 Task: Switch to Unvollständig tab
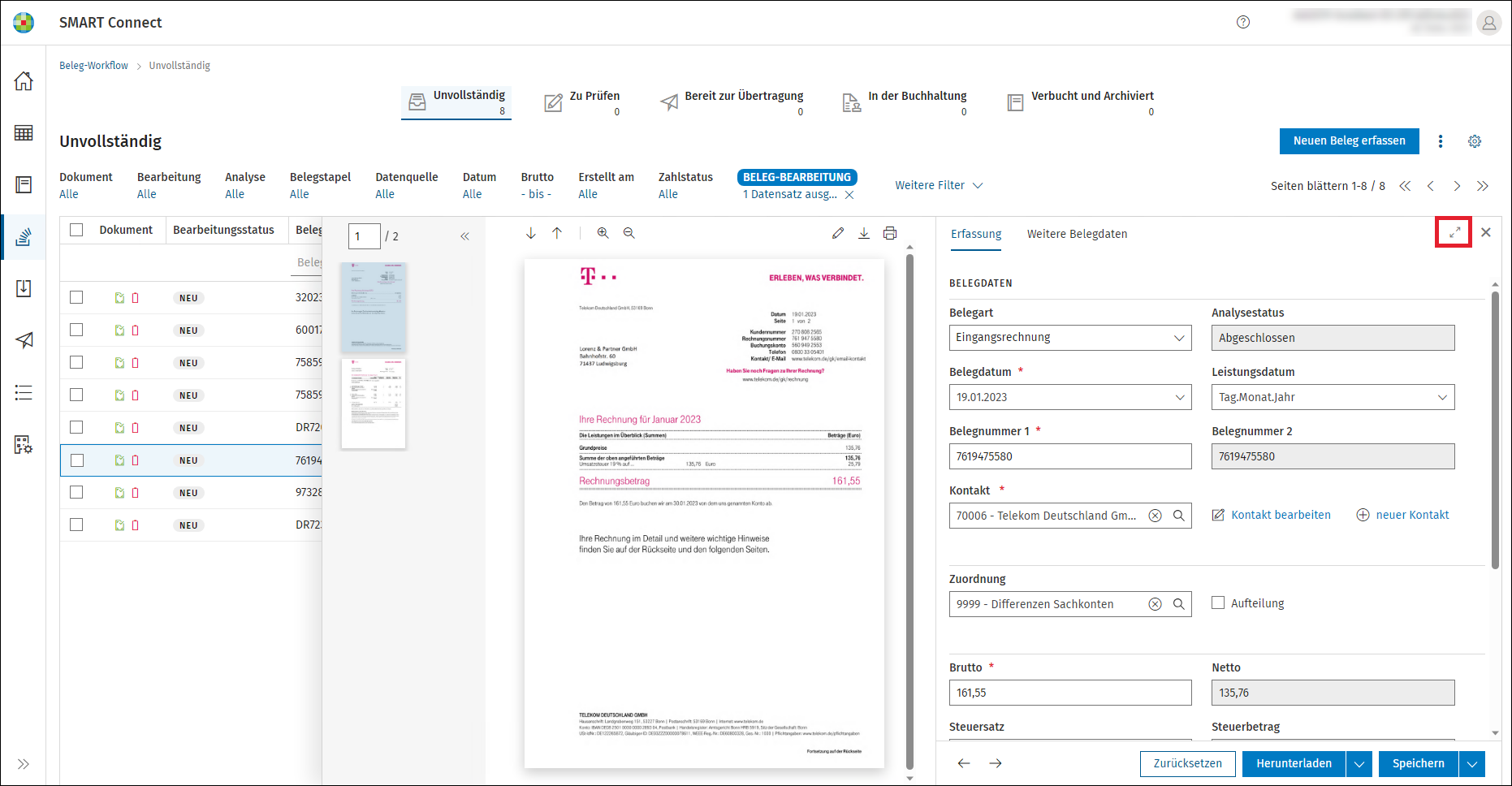pyautogui.click(x=456, y=102)
